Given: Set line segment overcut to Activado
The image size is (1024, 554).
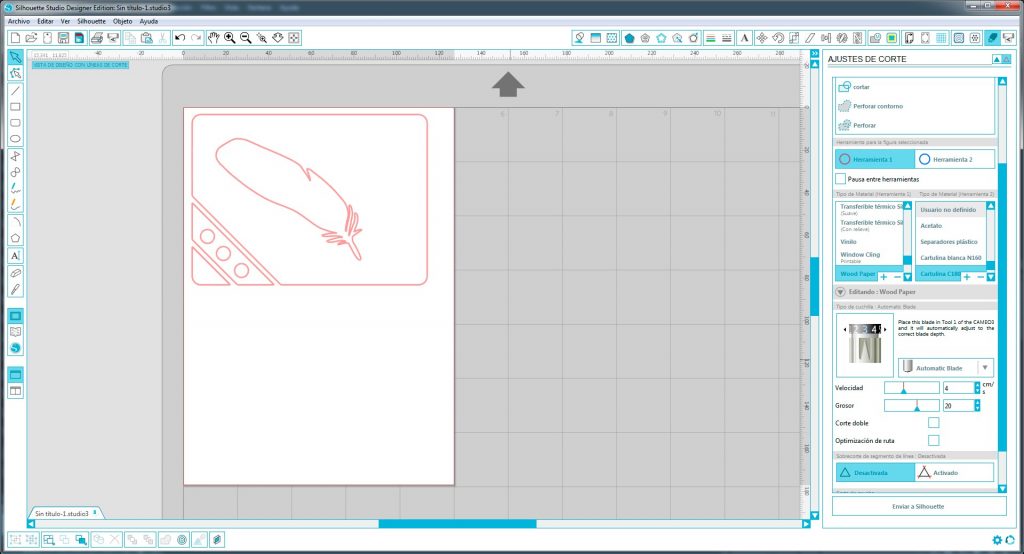Looking at the screenshot, I should [955, 472].
